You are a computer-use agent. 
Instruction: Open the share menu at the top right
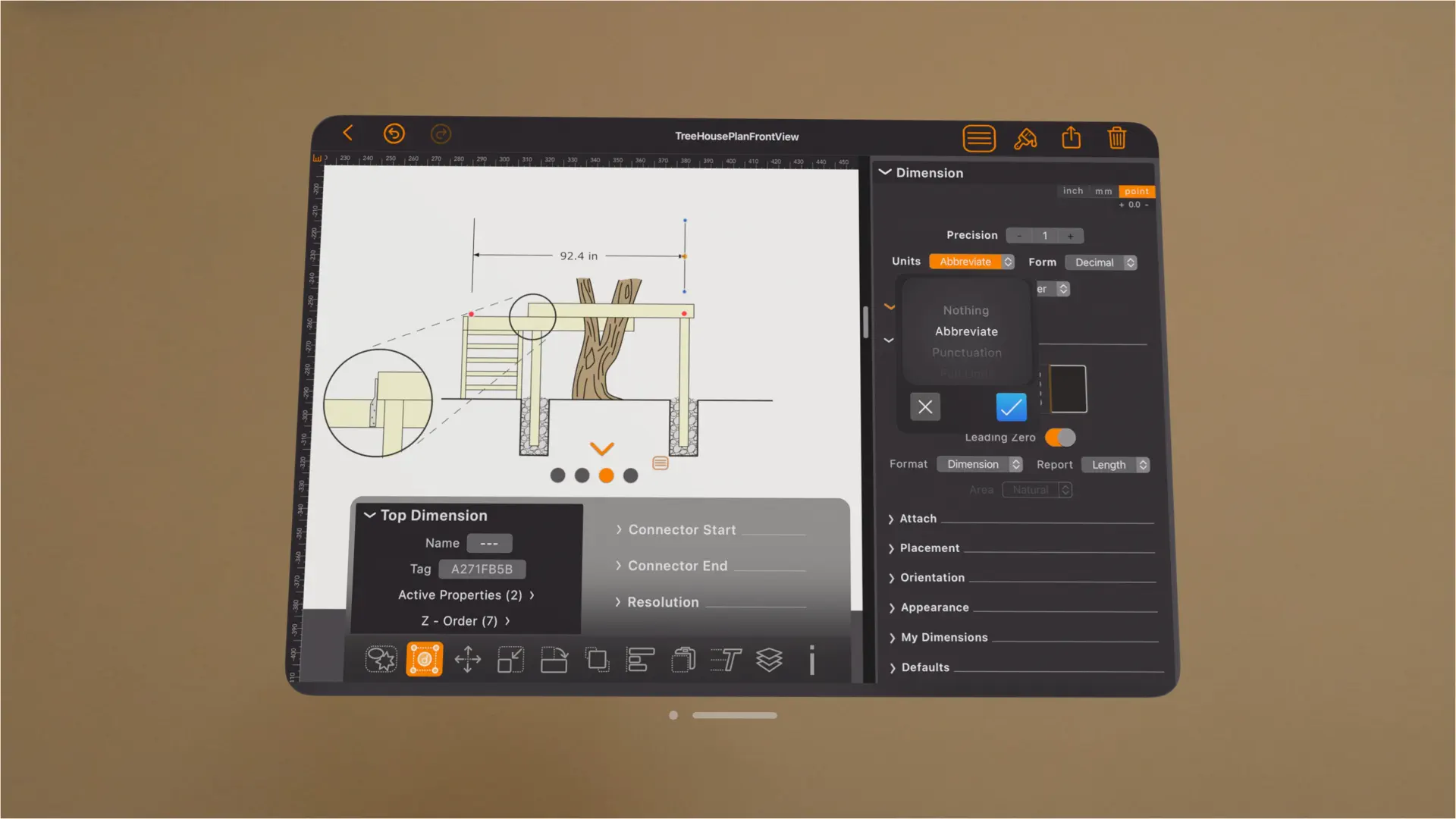click(1071, 137)
